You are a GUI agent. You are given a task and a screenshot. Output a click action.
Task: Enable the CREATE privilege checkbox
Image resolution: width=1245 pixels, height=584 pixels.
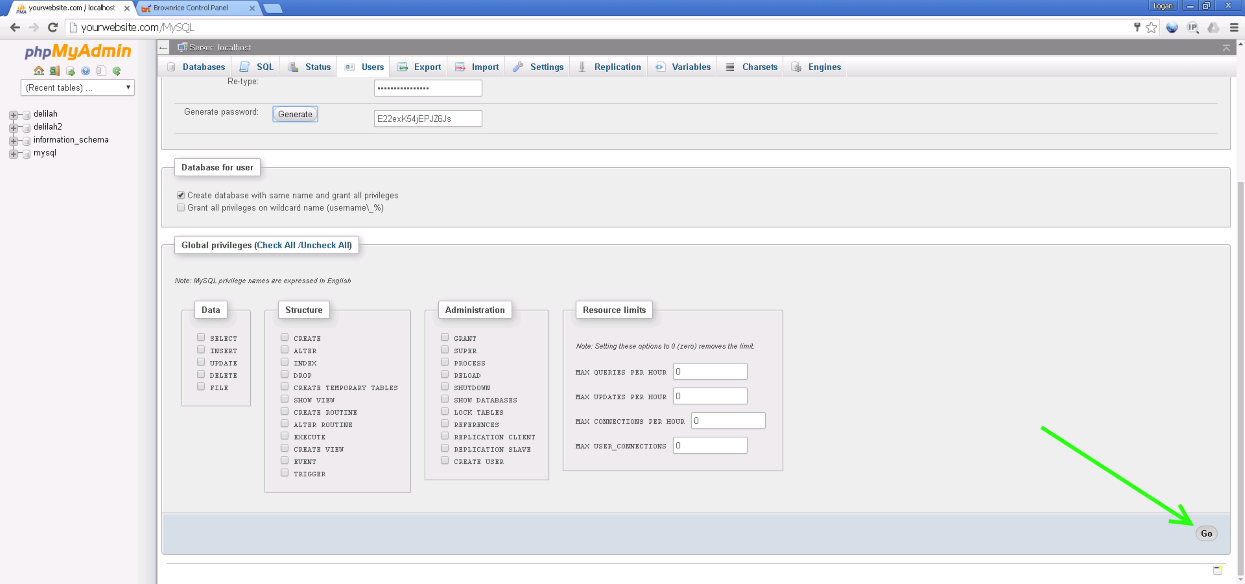coord(285,338)
